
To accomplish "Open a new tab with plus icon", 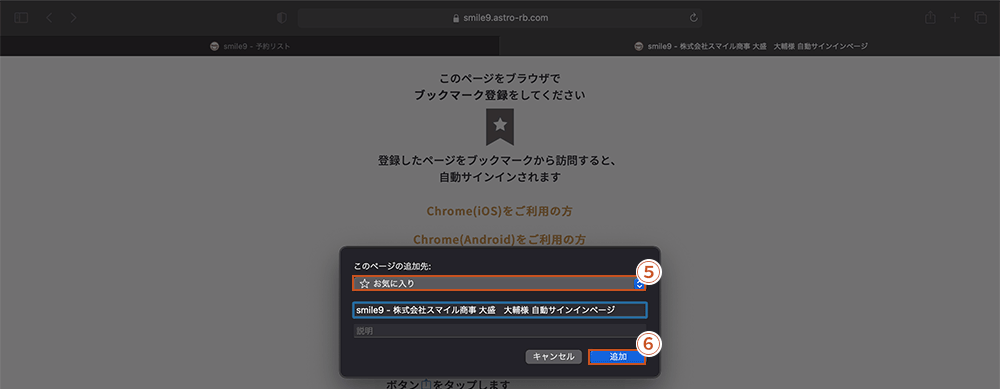I will point(955,18).
